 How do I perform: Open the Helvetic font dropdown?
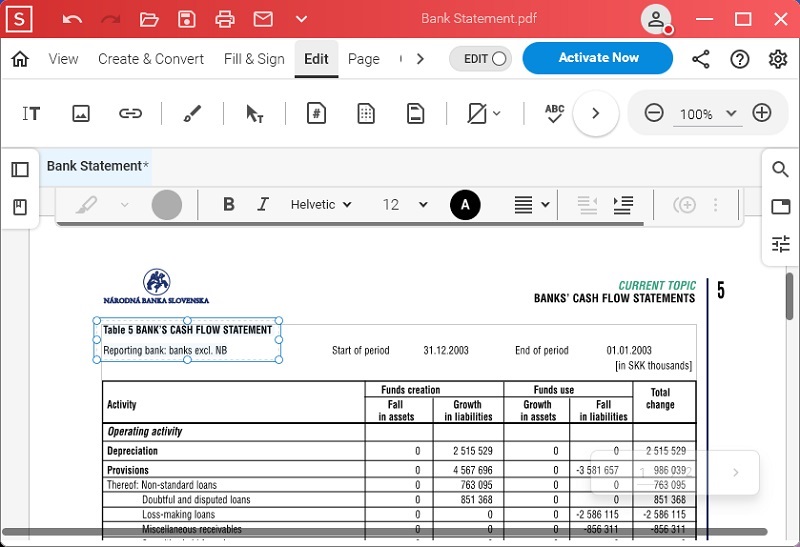(x=321, y=205)
